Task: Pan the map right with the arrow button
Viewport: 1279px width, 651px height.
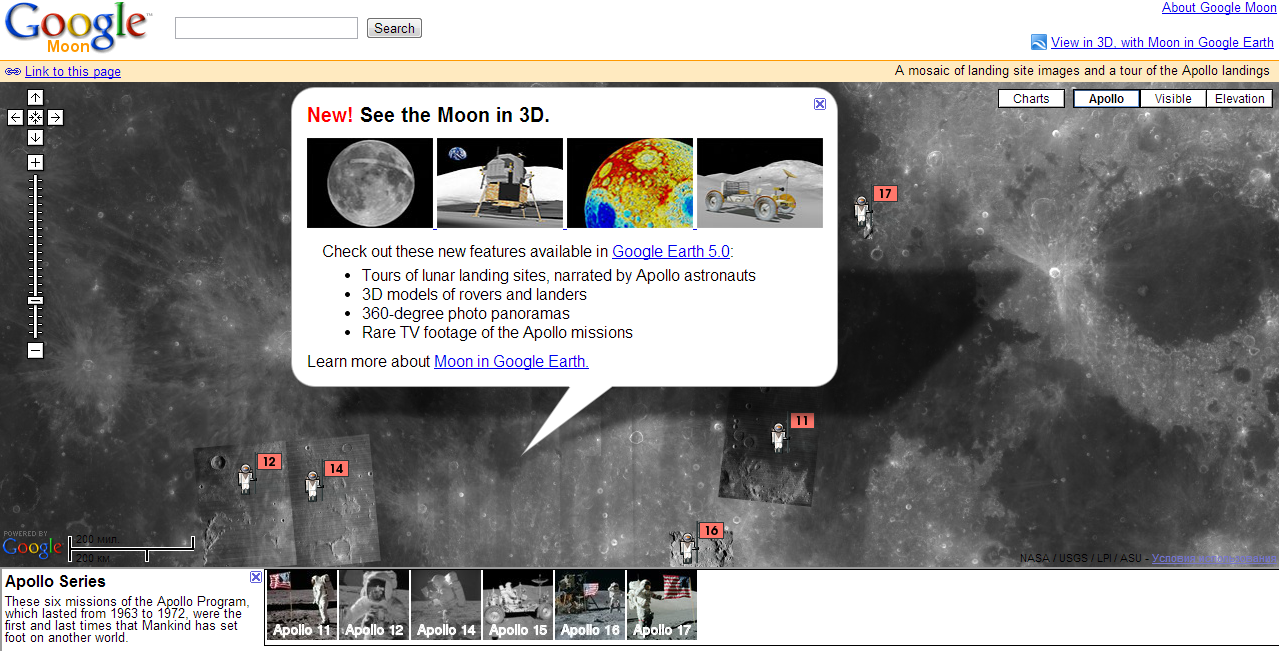Action: point(56,117)
